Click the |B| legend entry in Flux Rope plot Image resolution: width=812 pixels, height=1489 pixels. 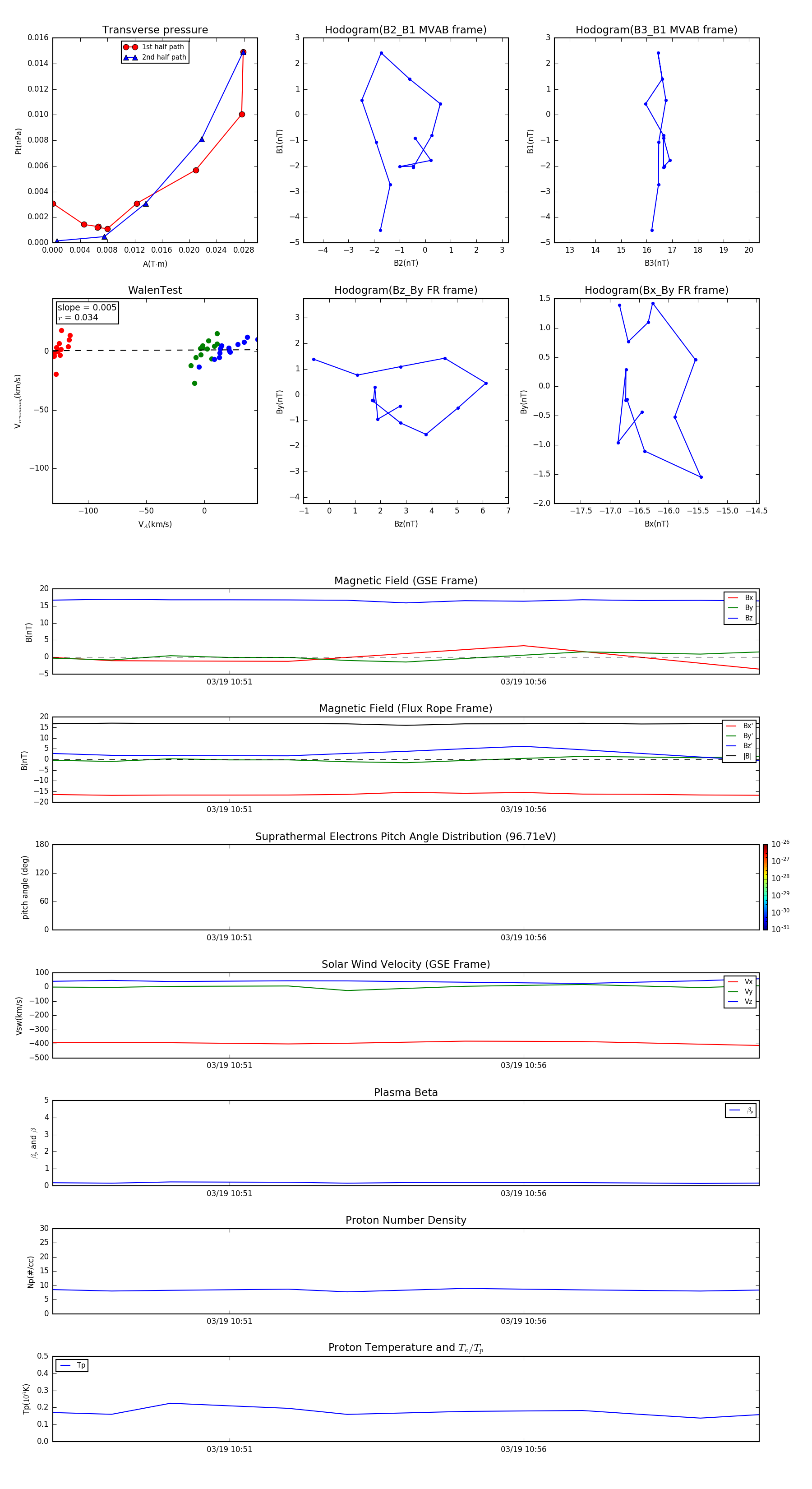[x=739, y=756]
